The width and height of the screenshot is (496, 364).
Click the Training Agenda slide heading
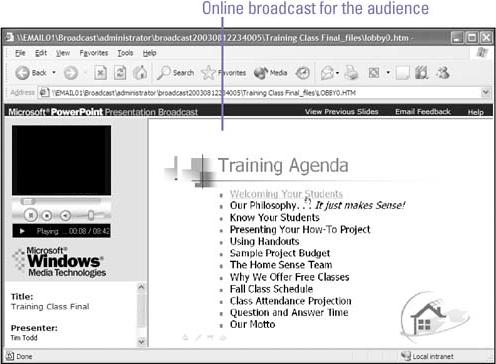tap(283, 165)
